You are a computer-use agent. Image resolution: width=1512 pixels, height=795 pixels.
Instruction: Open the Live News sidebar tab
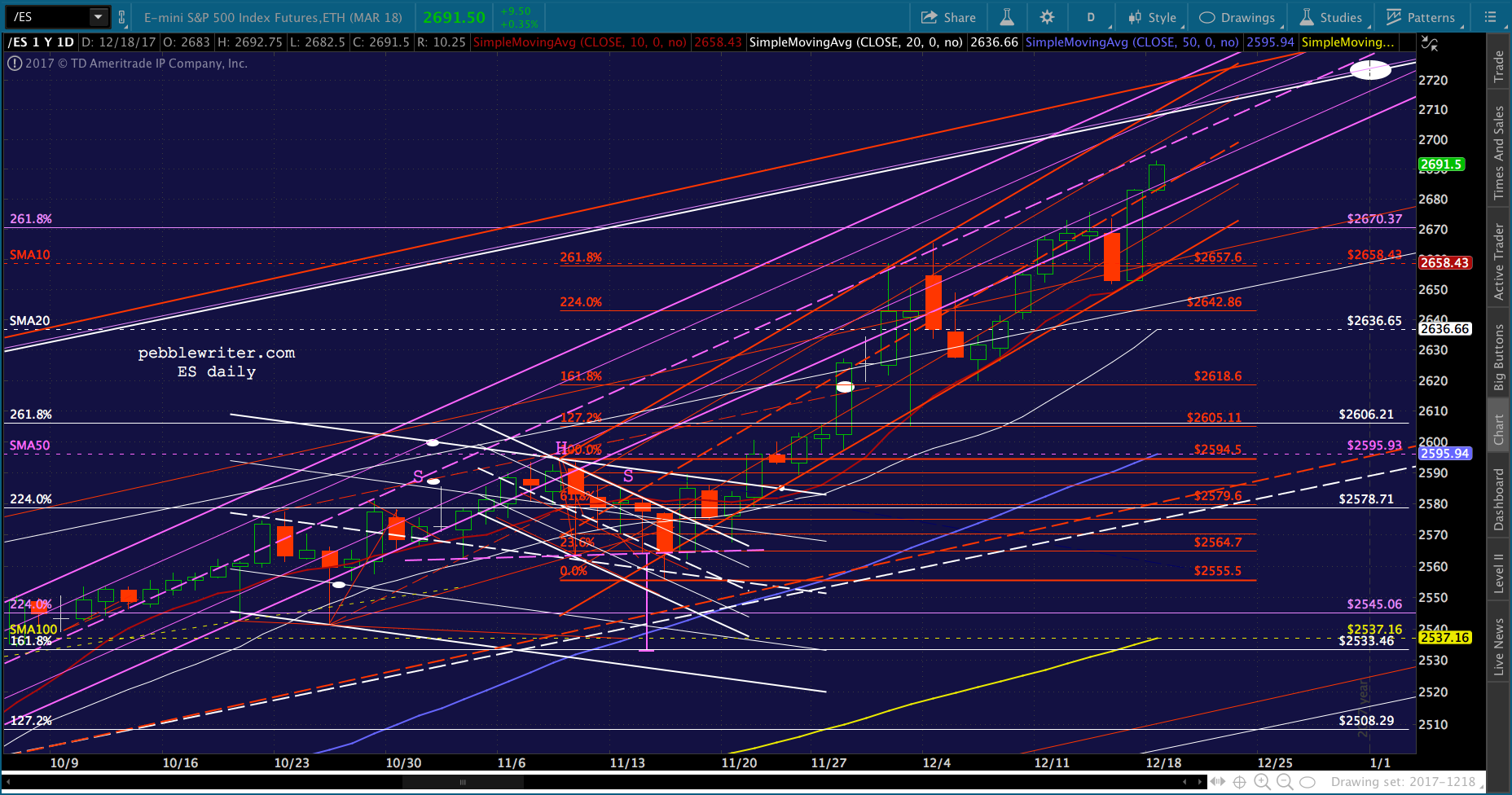1498,647
